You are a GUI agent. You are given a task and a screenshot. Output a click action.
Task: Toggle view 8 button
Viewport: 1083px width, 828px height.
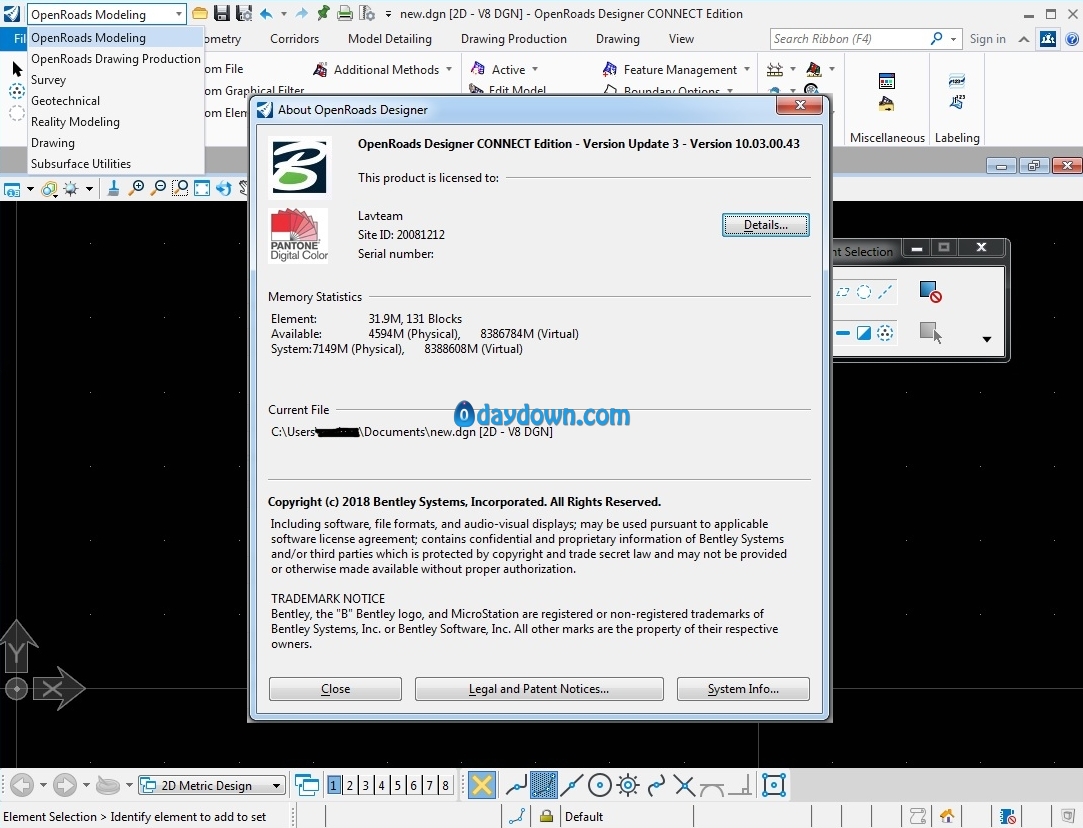click(445, 785)
